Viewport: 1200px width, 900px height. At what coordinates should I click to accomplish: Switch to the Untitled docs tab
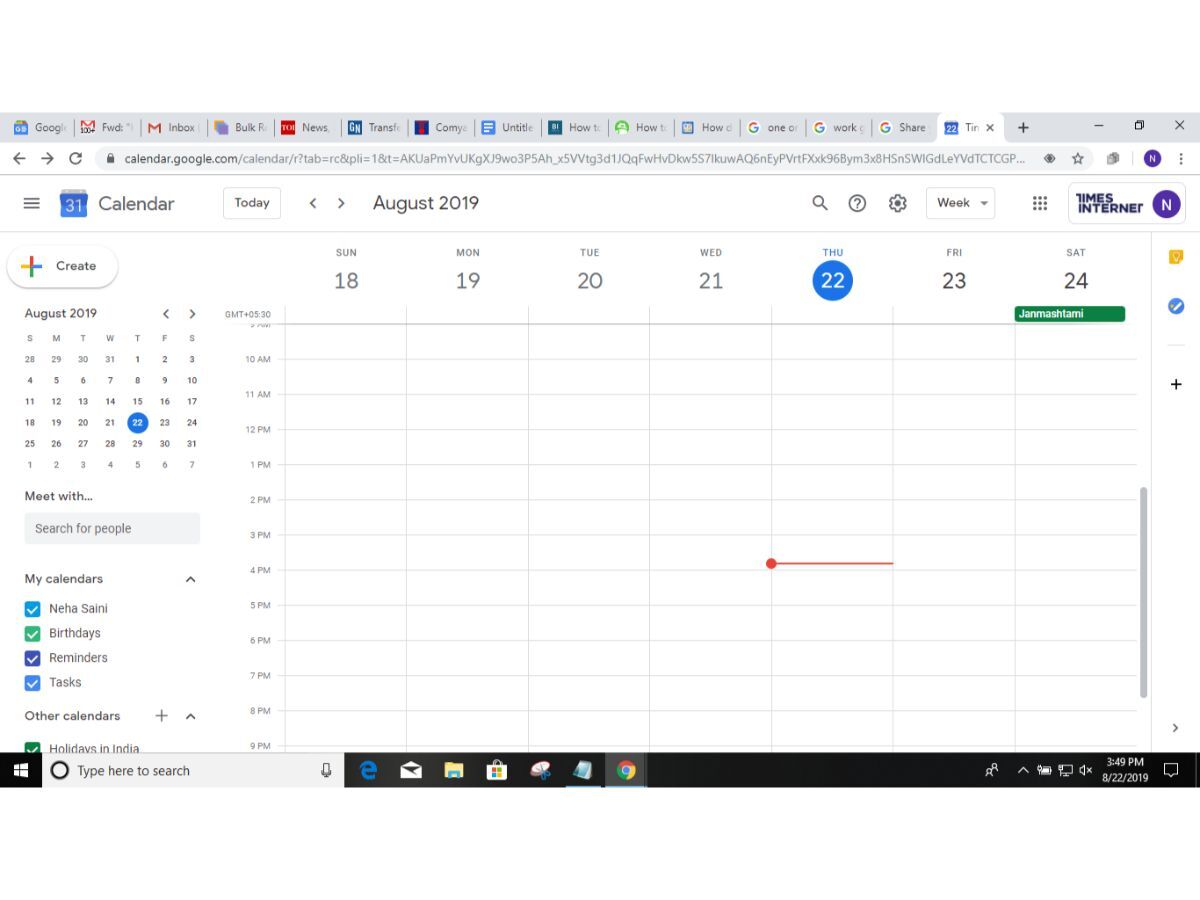click(x=508, y=127)
